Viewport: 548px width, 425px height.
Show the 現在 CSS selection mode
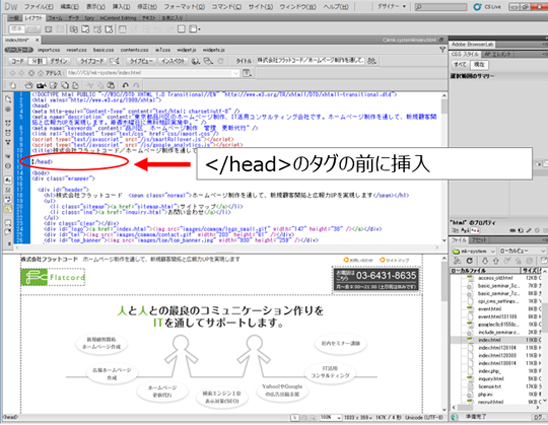[479, 65]
